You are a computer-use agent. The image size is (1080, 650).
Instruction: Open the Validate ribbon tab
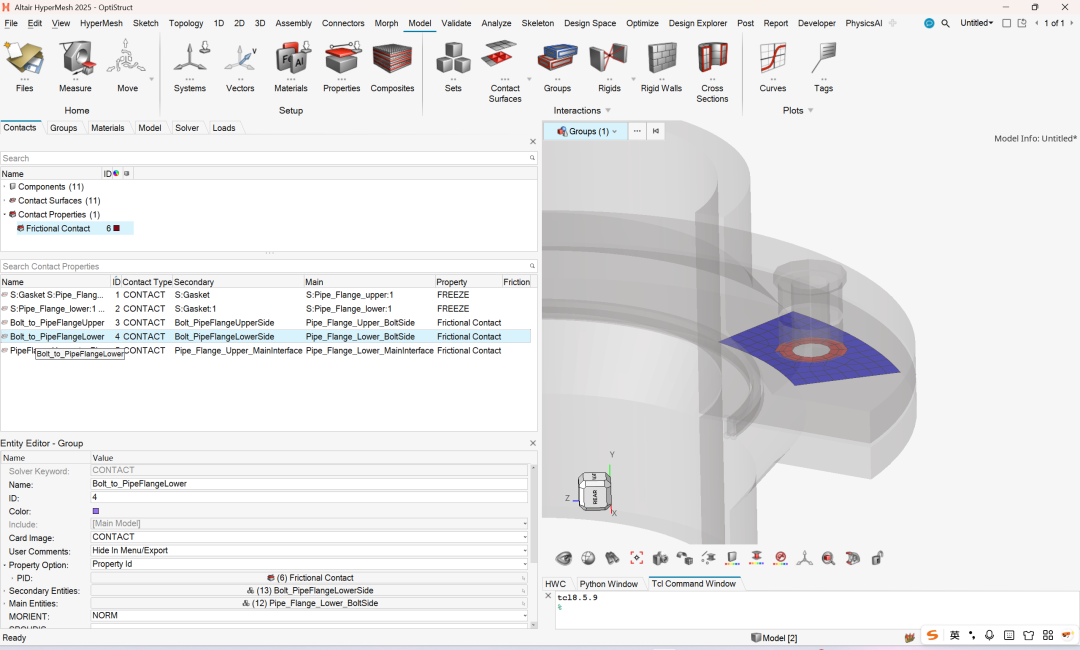(456, 23)
